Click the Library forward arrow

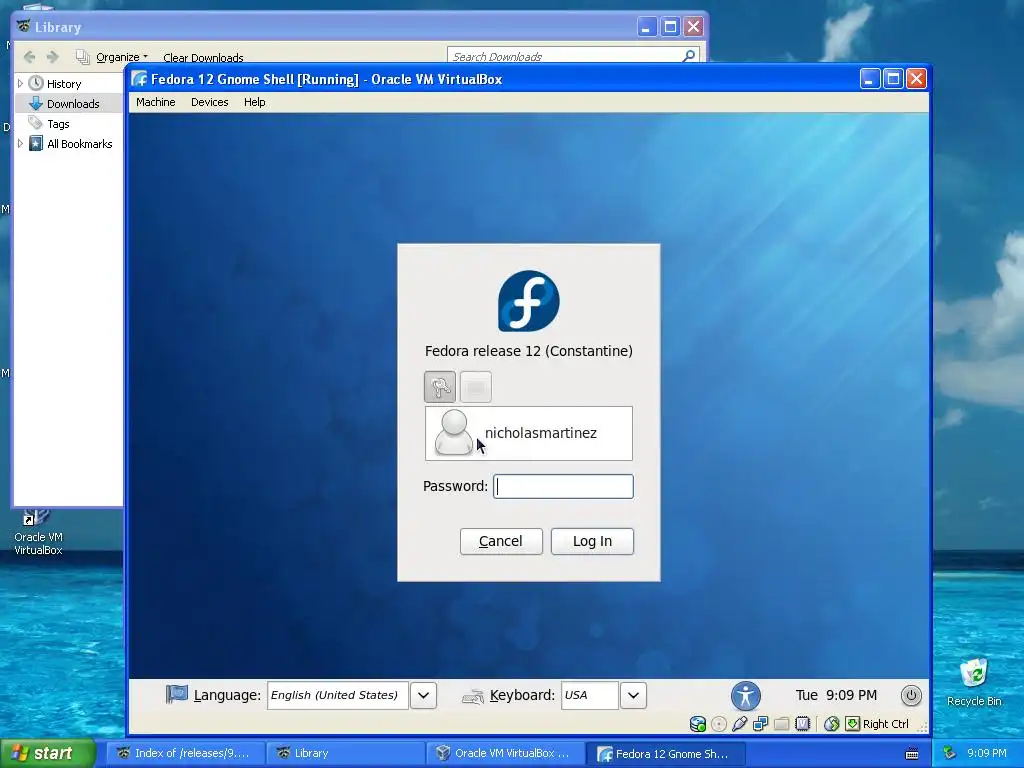coord(53,57)
